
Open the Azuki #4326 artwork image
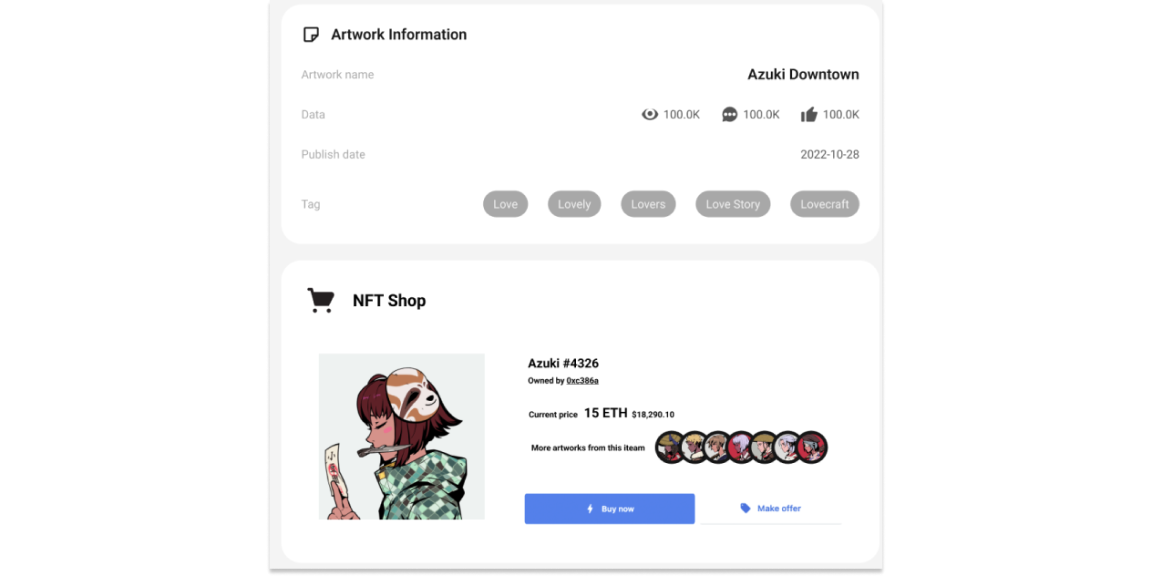click(402, 436)
